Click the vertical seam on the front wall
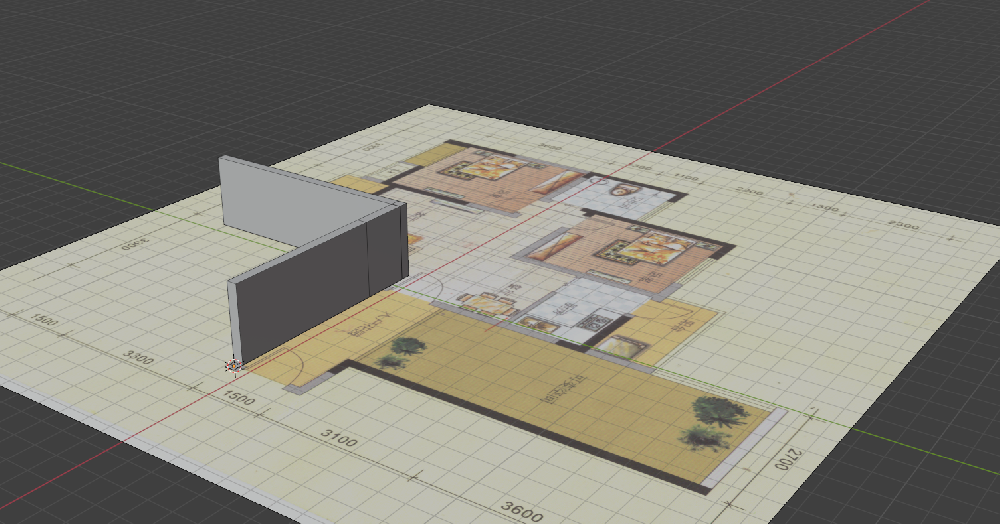Screen dimensions: 1000x524 tap(367, 262)
